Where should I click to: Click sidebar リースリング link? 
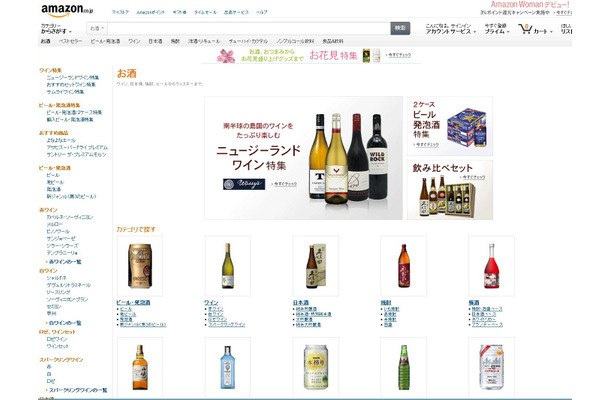[58, 292]
